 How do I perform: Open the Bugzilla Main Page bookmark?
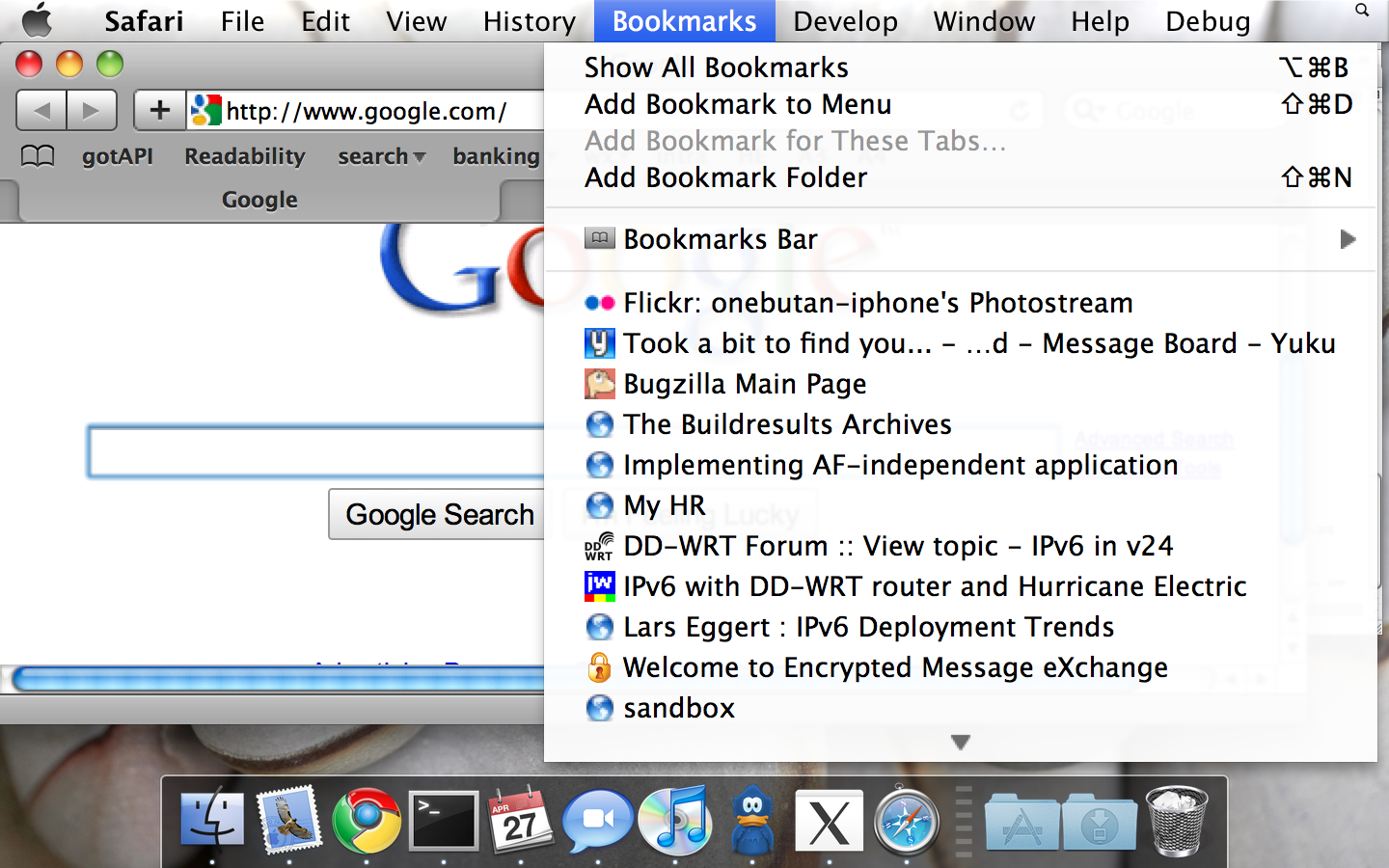[x=961, y=384]
